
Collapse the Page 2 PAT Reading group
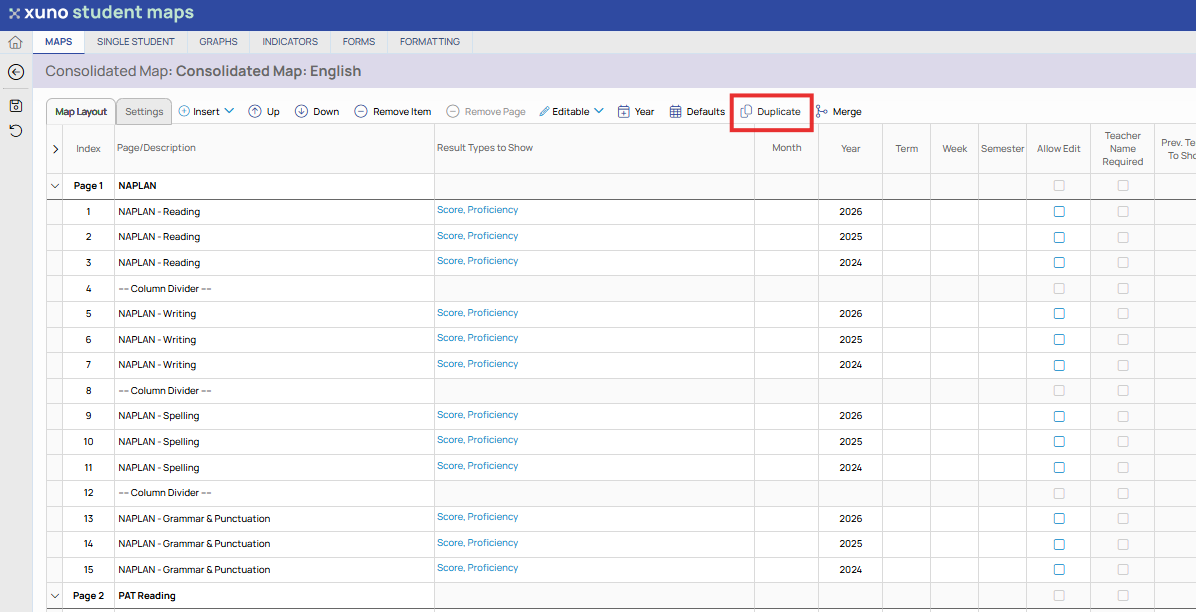[x=55, y=595]
